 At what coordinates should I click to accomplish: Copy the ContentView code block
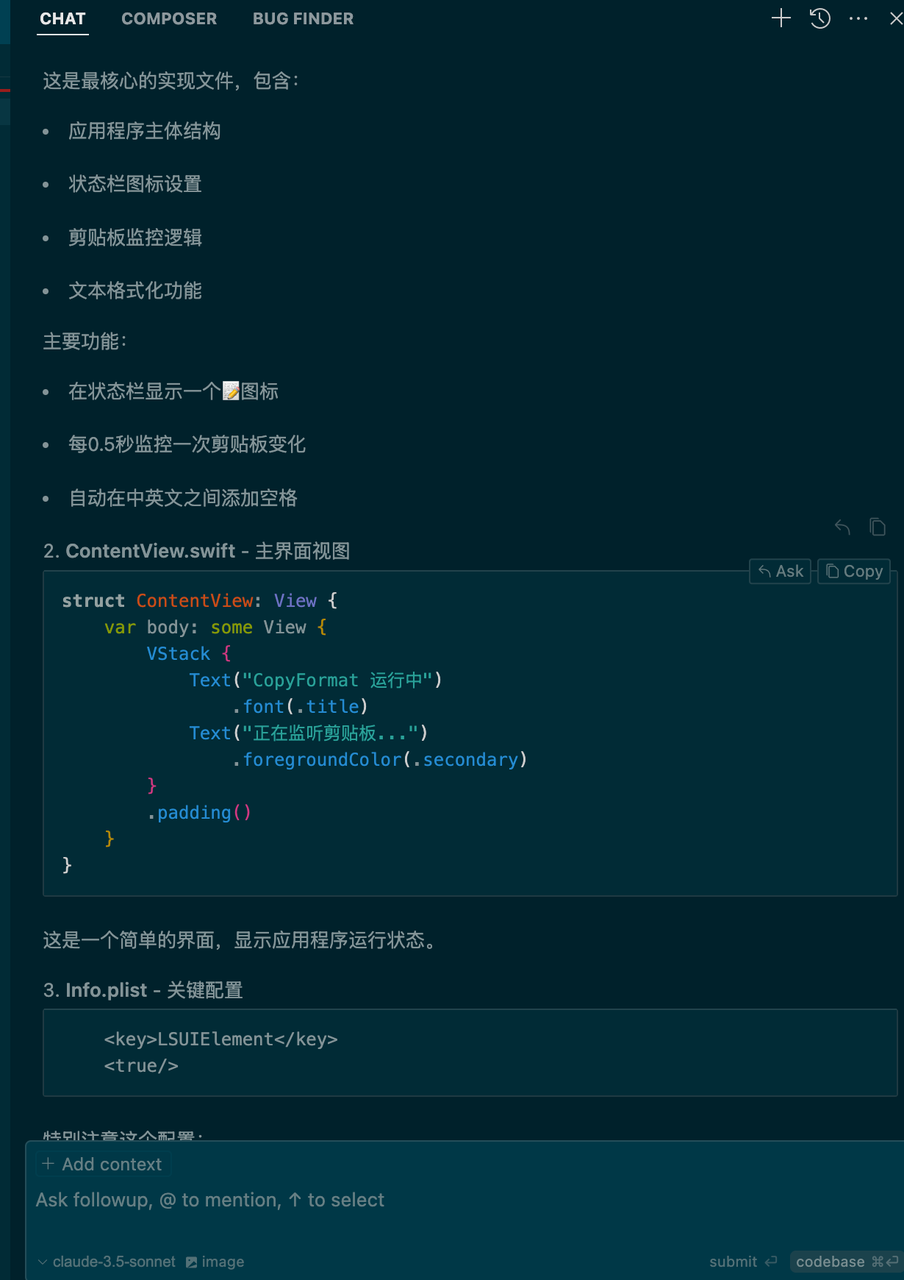coord(854,571)
